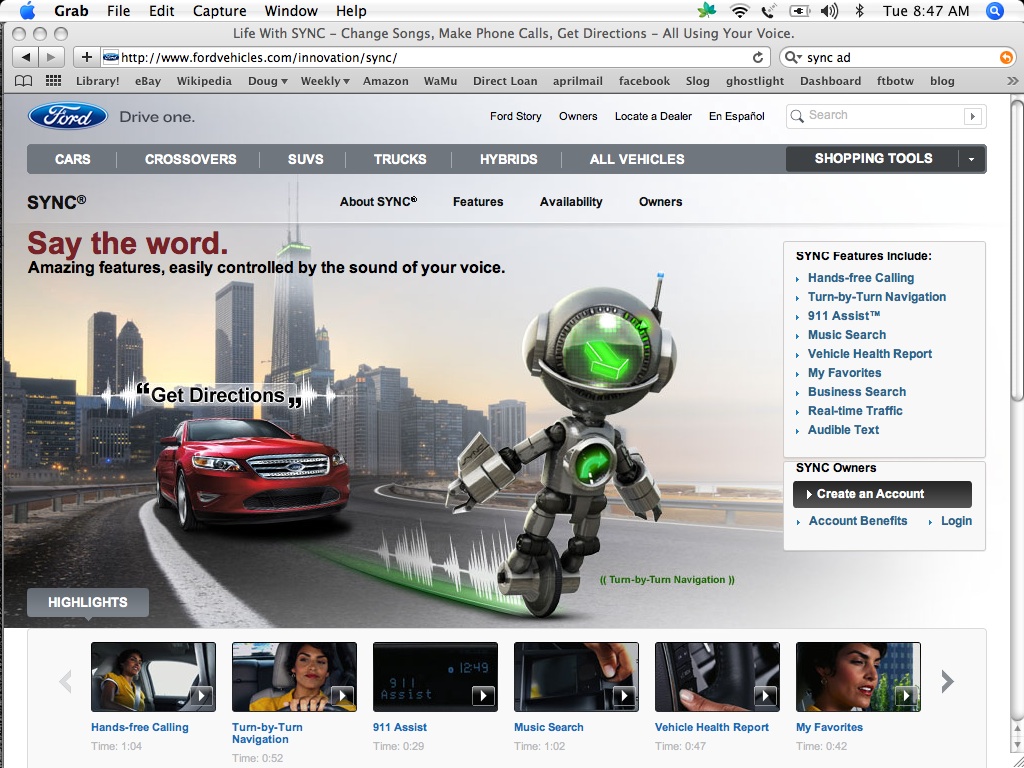1024x768 pixels.
Task: Show hidden bookmarks with the chevron
Action: click(1012, 81)
